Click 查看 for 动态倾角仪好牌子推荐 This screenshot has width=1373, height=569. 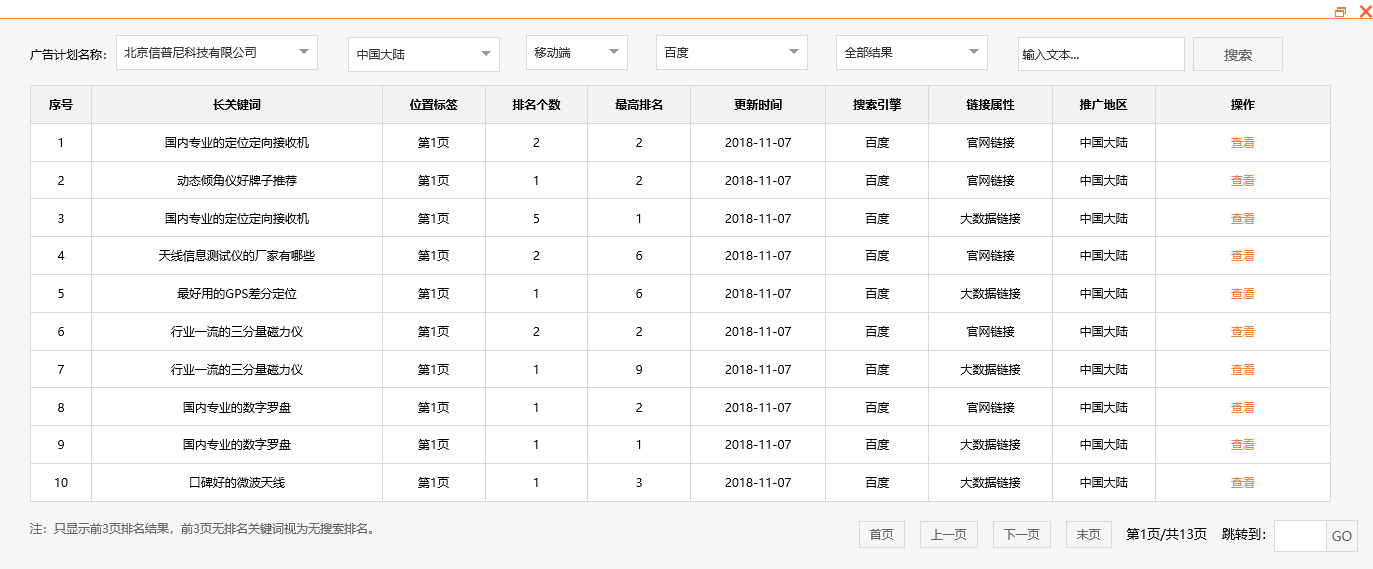tap(1243, 181)
